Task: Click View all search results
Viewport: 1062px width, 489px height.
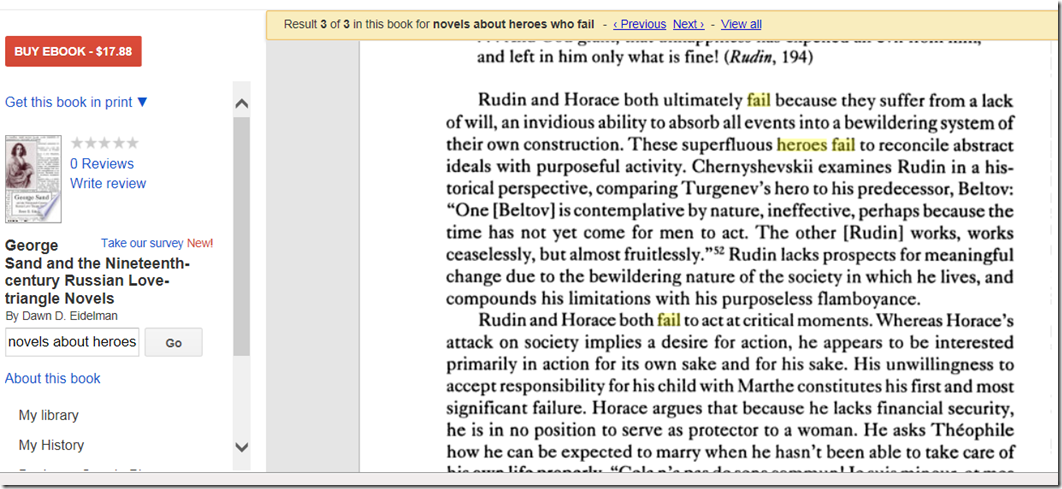Action: point(741,24)
